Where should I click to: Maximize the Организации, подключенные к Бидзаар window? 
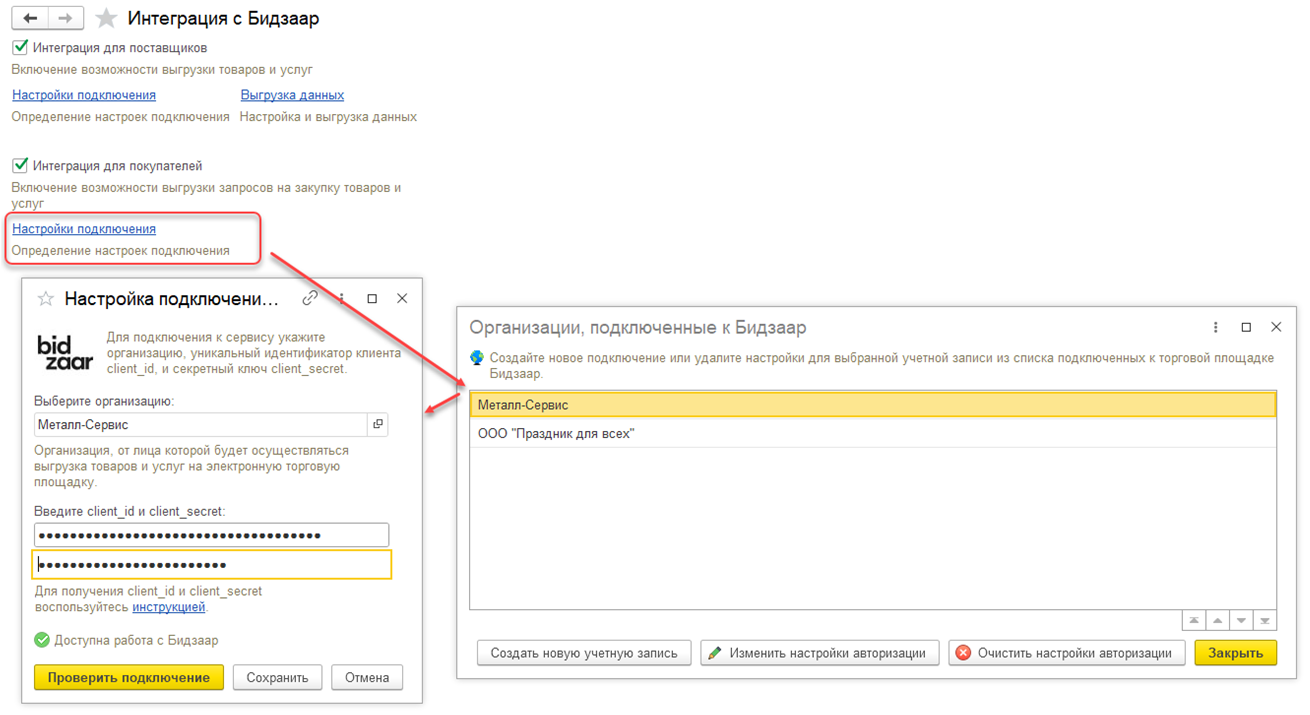1246,327
